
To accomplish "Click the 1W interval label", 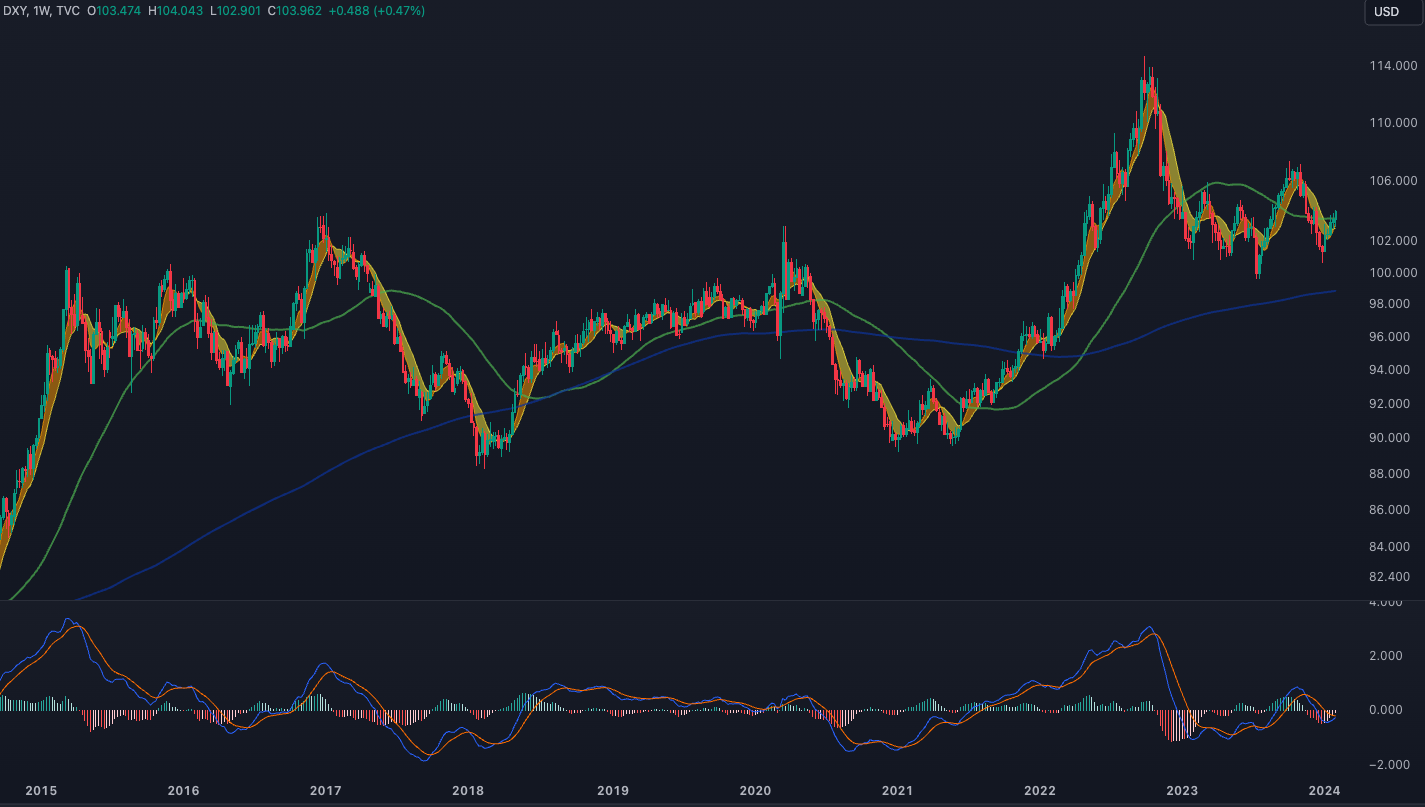I will coord(43,11).
